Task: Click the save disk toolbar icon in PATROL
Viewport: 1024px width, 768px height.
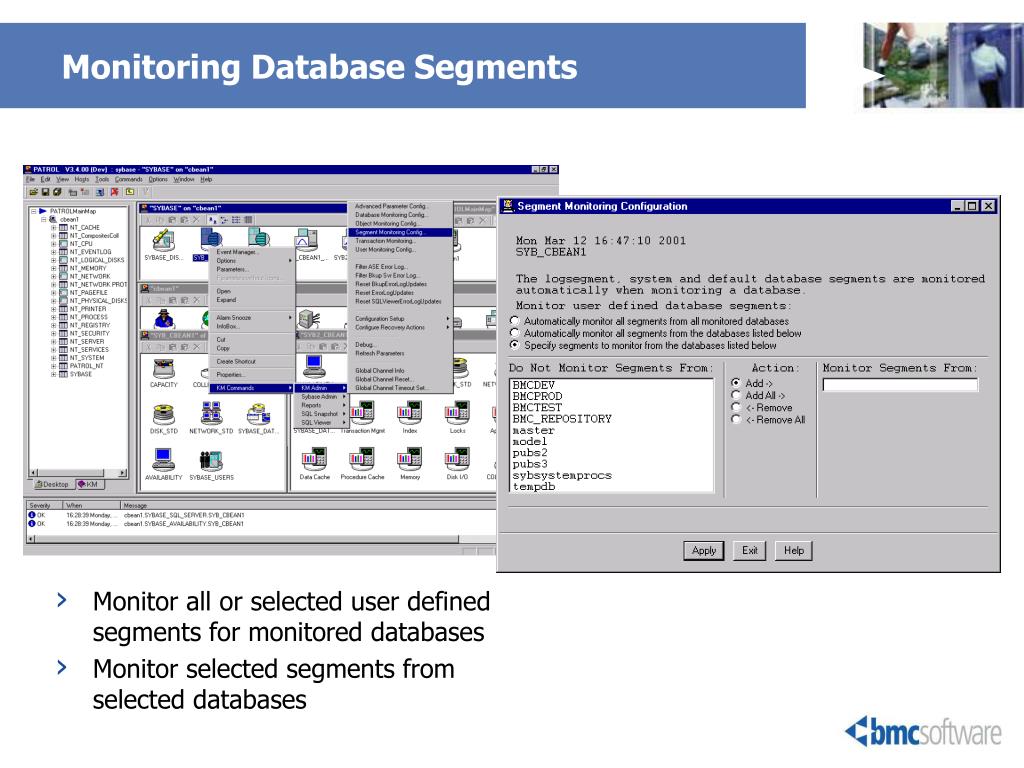Action: [45, 192]
